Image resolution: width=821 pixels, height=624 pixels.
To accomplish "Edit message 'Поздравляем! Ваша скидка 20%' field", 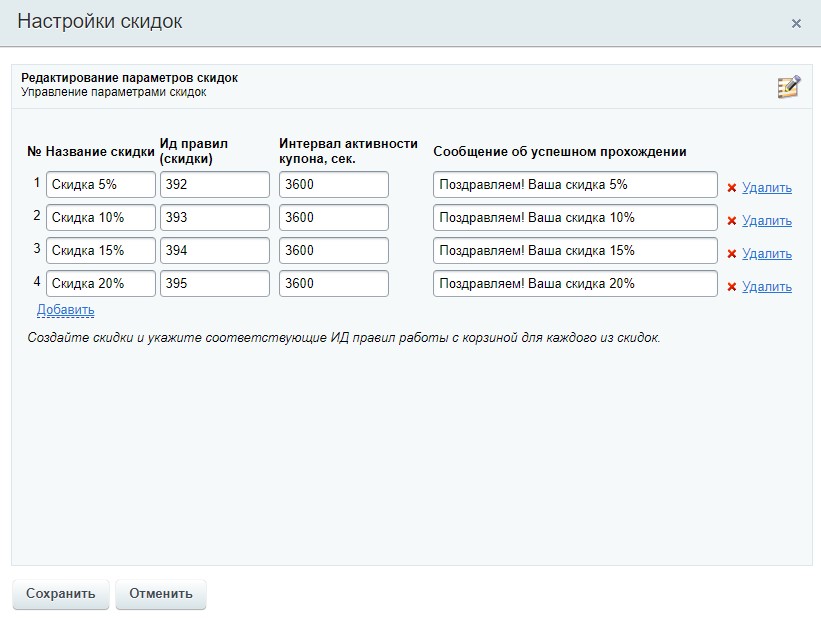I will coord(575,284).
